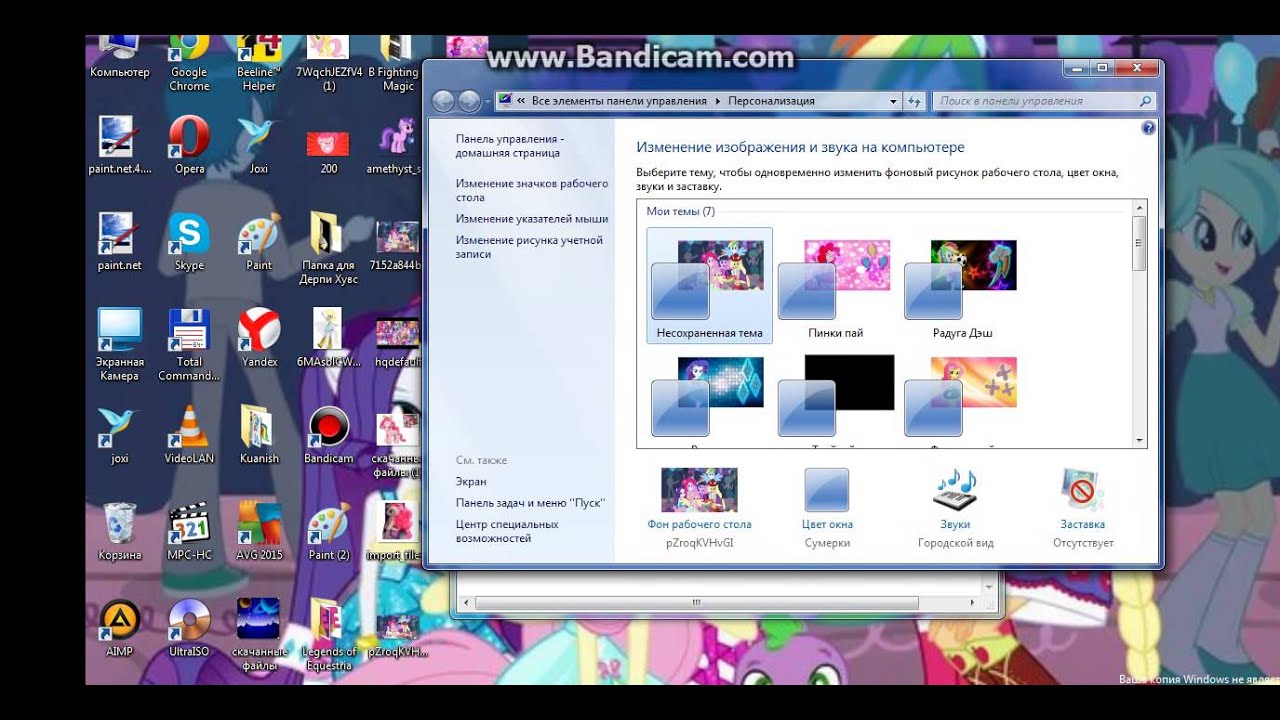Launch Opera browser shortcut
1280x720 pixels.
[189, 146]
